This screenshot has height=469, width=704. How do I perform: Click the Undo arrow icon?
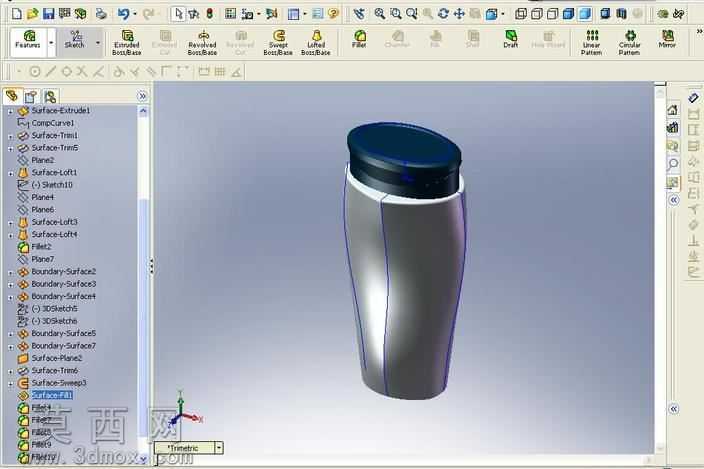point(123,14)
